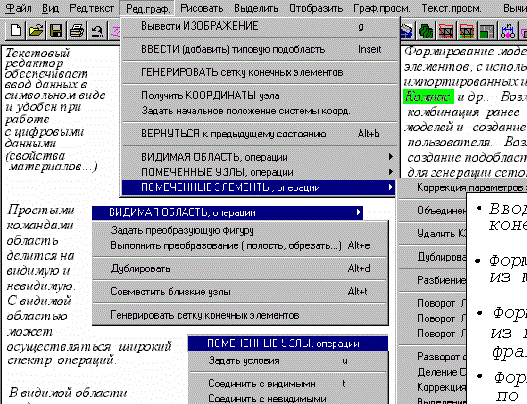The image size is (527, 404).
Task: Choose Задать преобразующую фигуру entry
Action: [x=240, y=230]
